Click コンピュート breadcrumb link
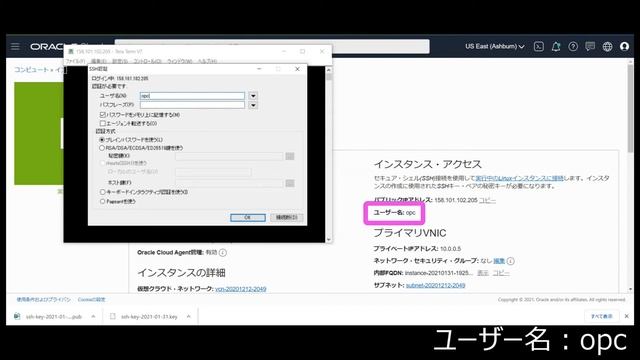The image size is (640, 360). pyautogui.click(x=31, y=70)
